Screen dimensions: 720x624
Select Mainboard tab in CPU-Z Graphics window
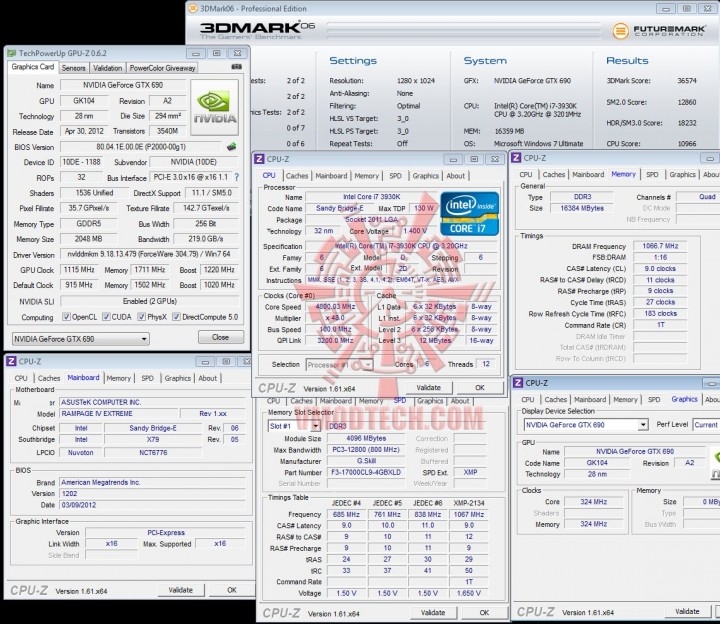click(x=590, y=399)
